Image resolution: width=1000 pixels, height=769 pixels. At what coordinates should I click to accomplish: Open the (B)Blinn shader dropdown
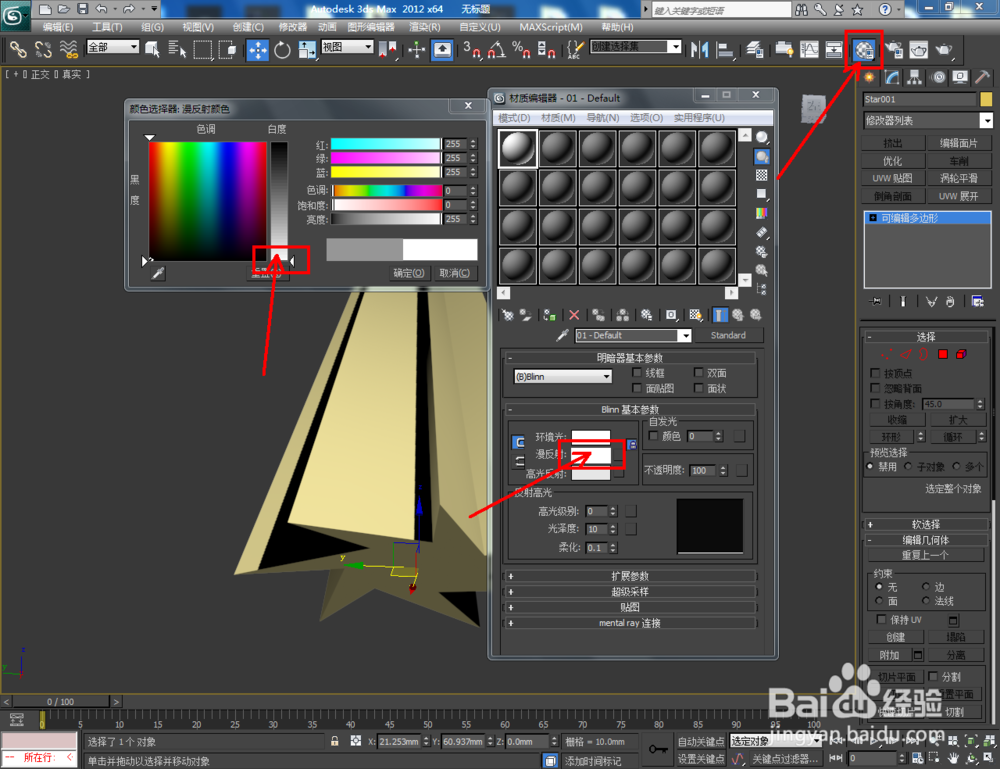click(x=562, y=376)
